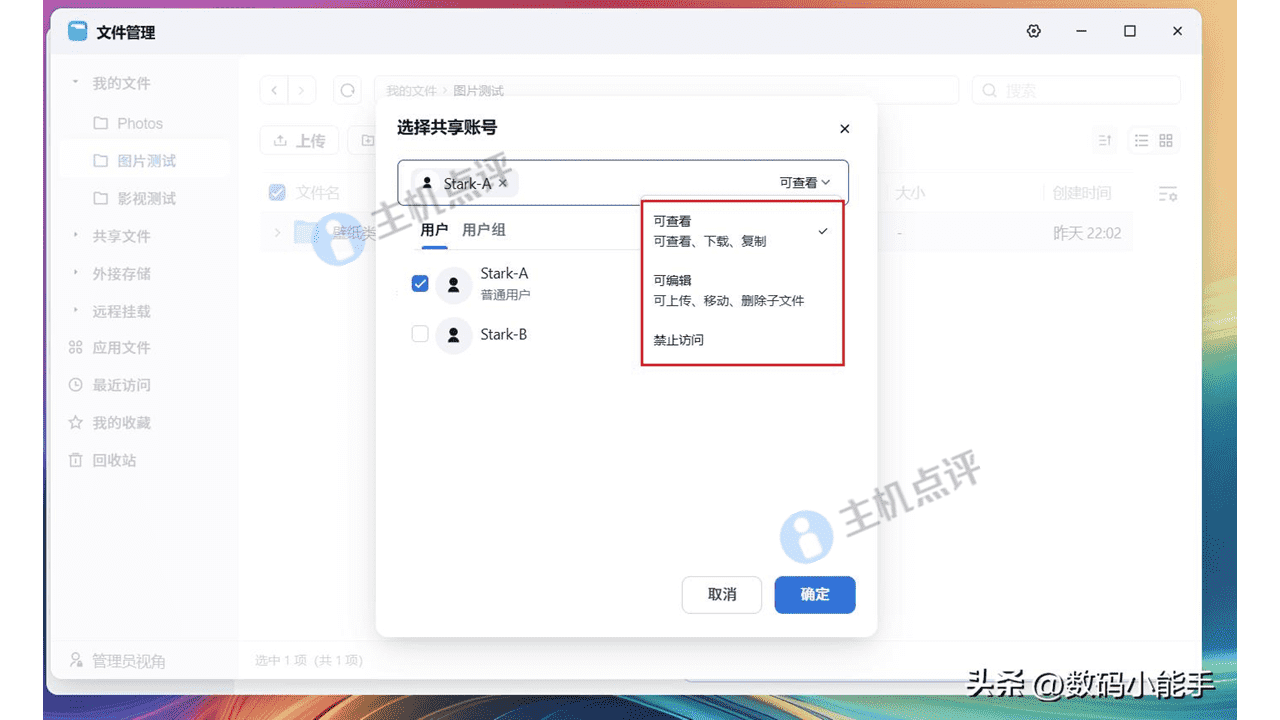Click the 取消 cancel button

pyautogui.click(x=721, y=595)
